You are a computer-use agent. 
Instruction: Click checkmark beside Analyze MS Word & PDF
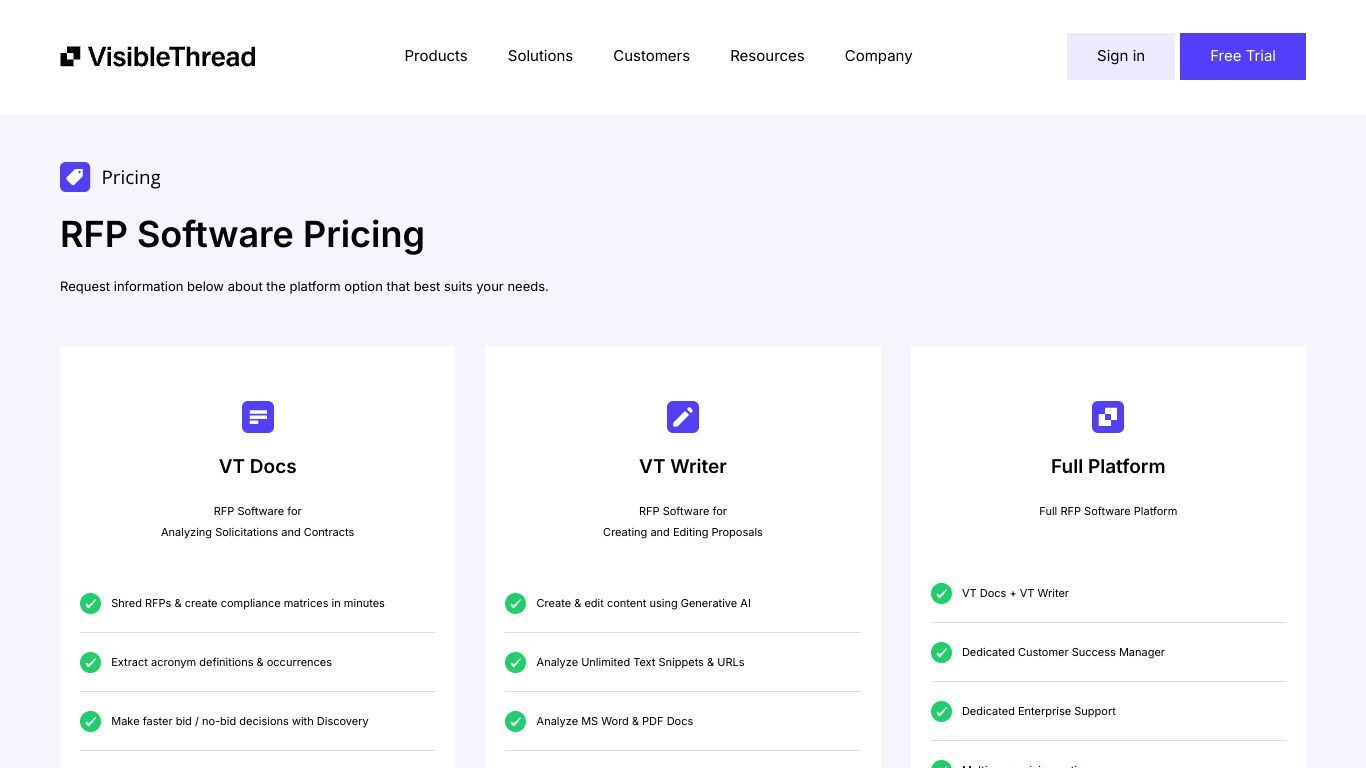click(515, 721)
